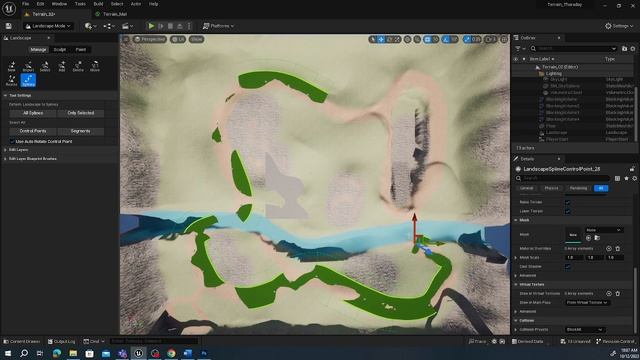Select the Resize landscape tool

pos(11,80)
